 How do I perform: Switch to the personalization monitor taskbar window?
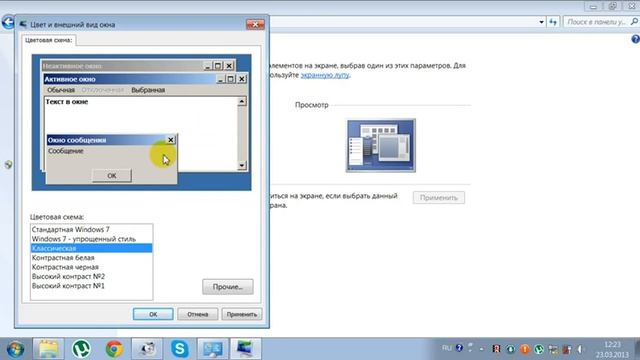point(245,349)
